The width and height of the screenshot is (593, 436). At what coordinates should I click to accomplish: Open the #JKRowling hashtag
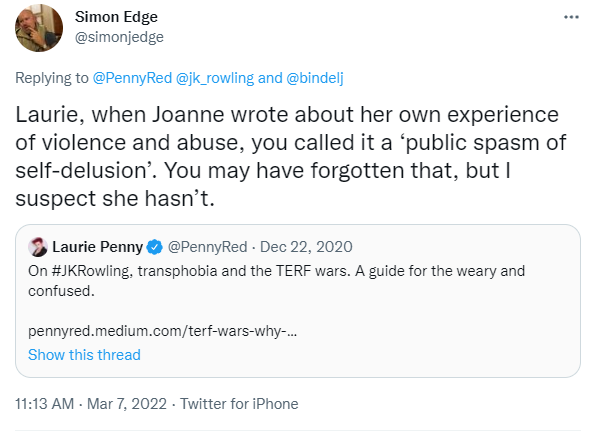[x=90, y=271]
